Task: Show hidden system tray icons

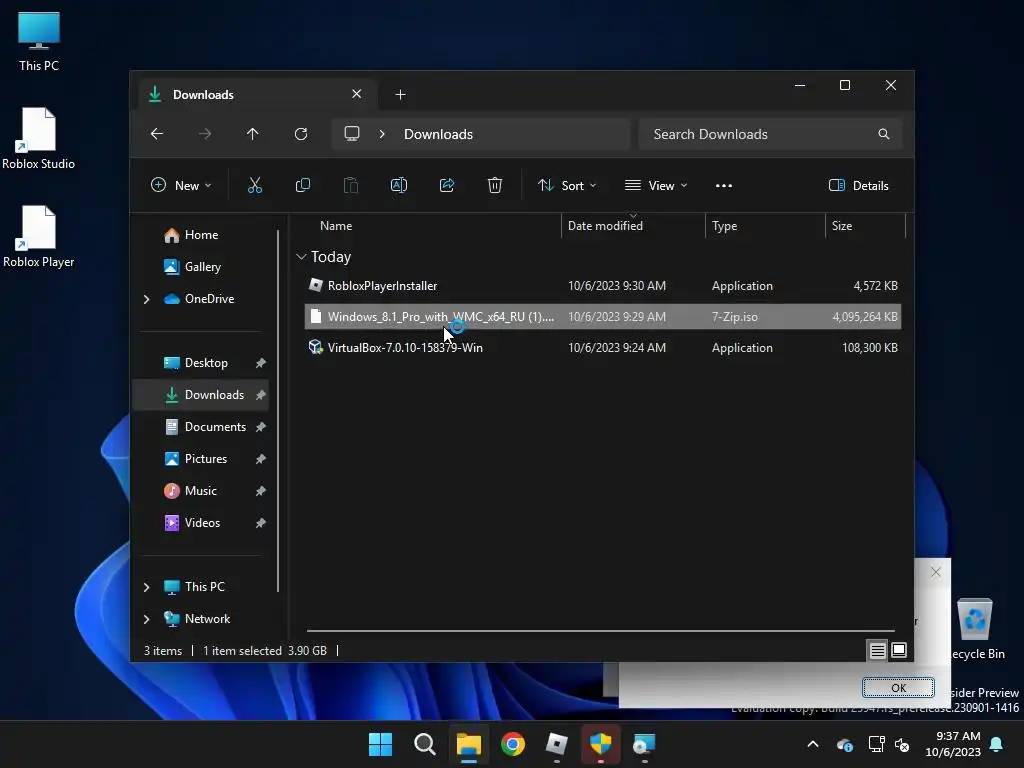Action: (x=813, y=744)
